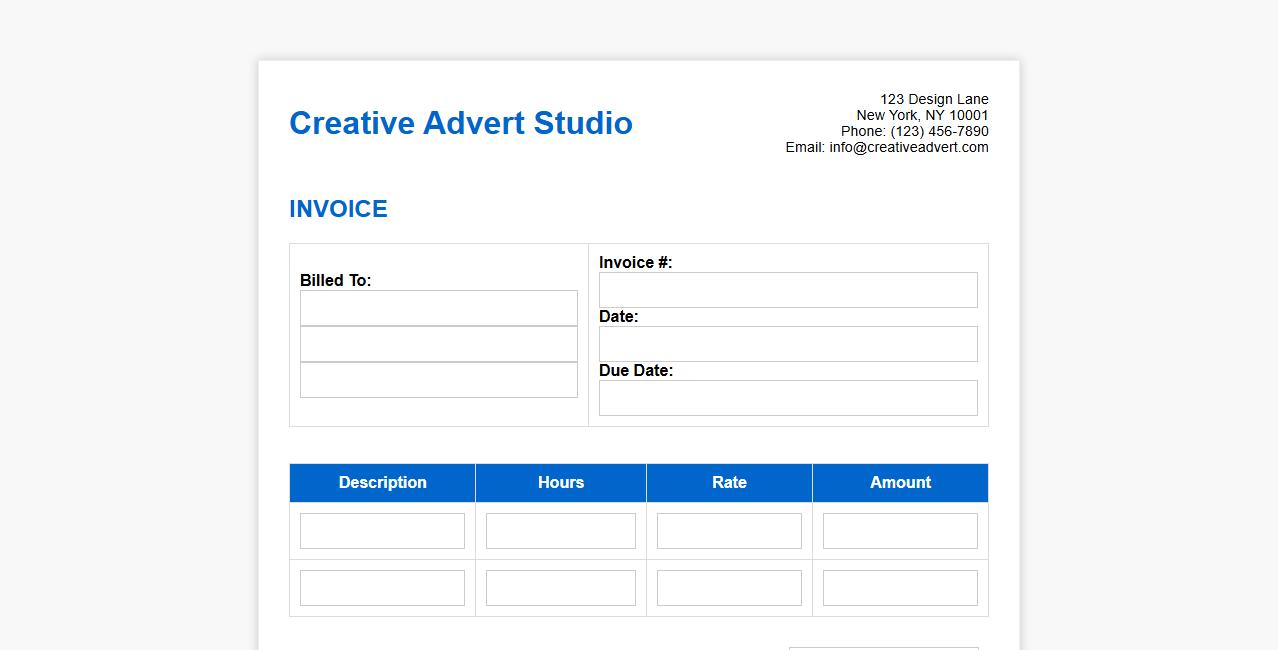This screenshot has width=1278, height=650.
Task: Click the first row Amount input
Action: (900, 531)
